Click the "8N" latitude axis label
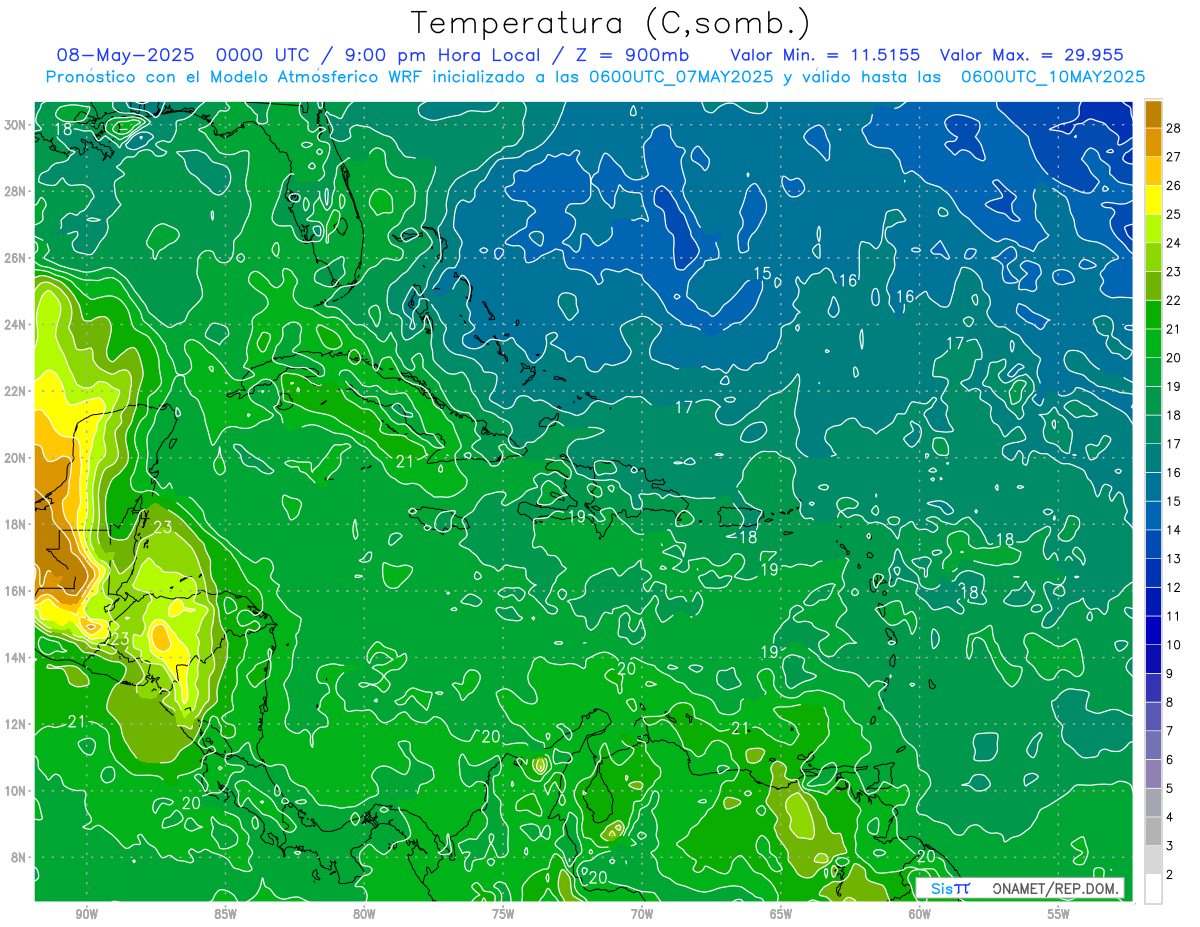The image size is (1200, 927). (19, 857)
